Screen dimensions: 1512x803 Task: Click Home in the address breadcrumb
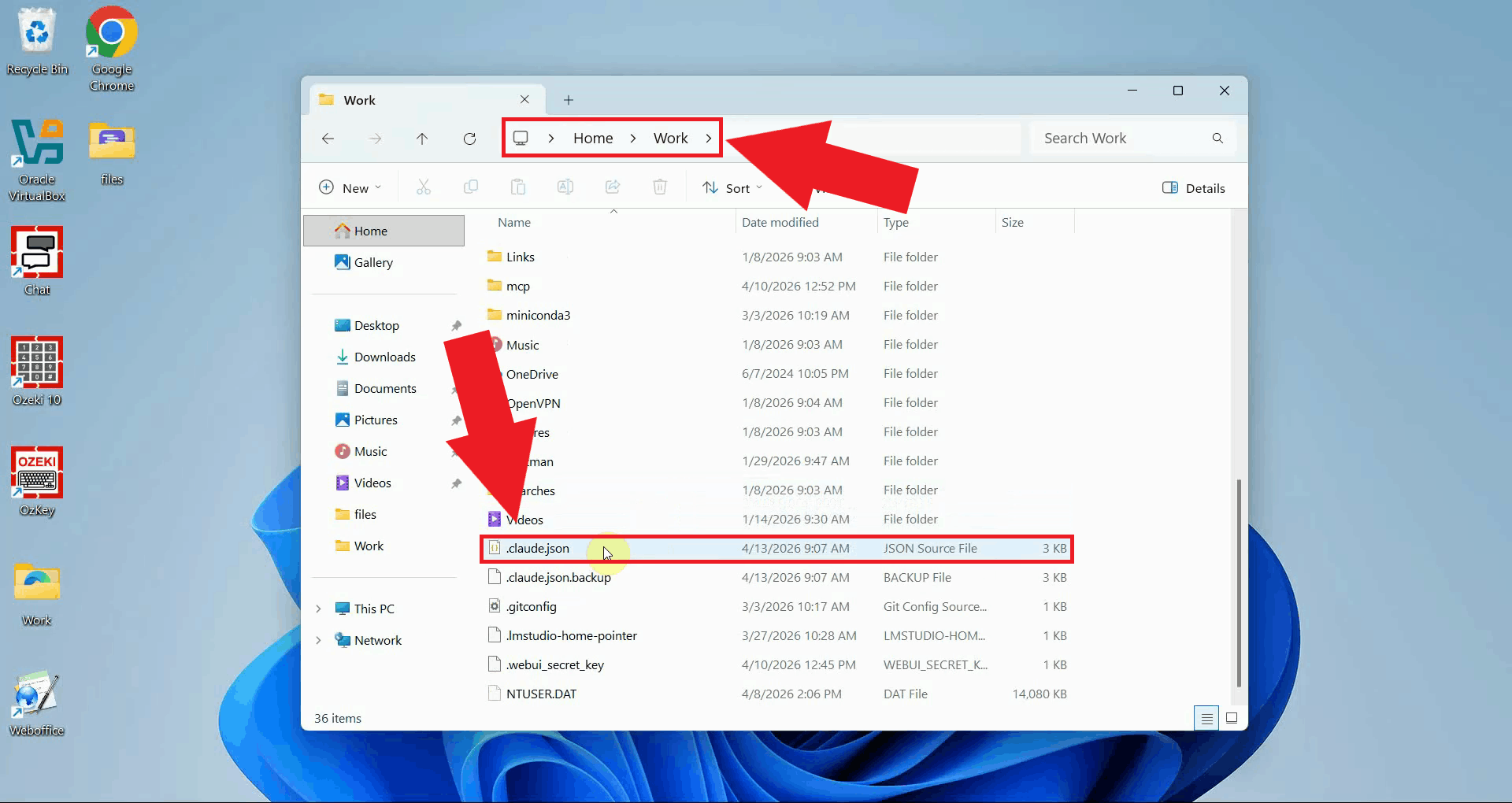point(593,139)
